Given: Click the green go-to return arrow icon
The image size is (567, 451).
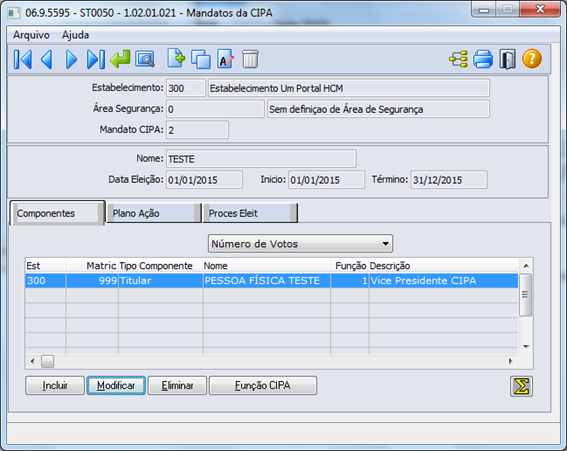Looking at the screenshot, I should [x=120, y=59].
